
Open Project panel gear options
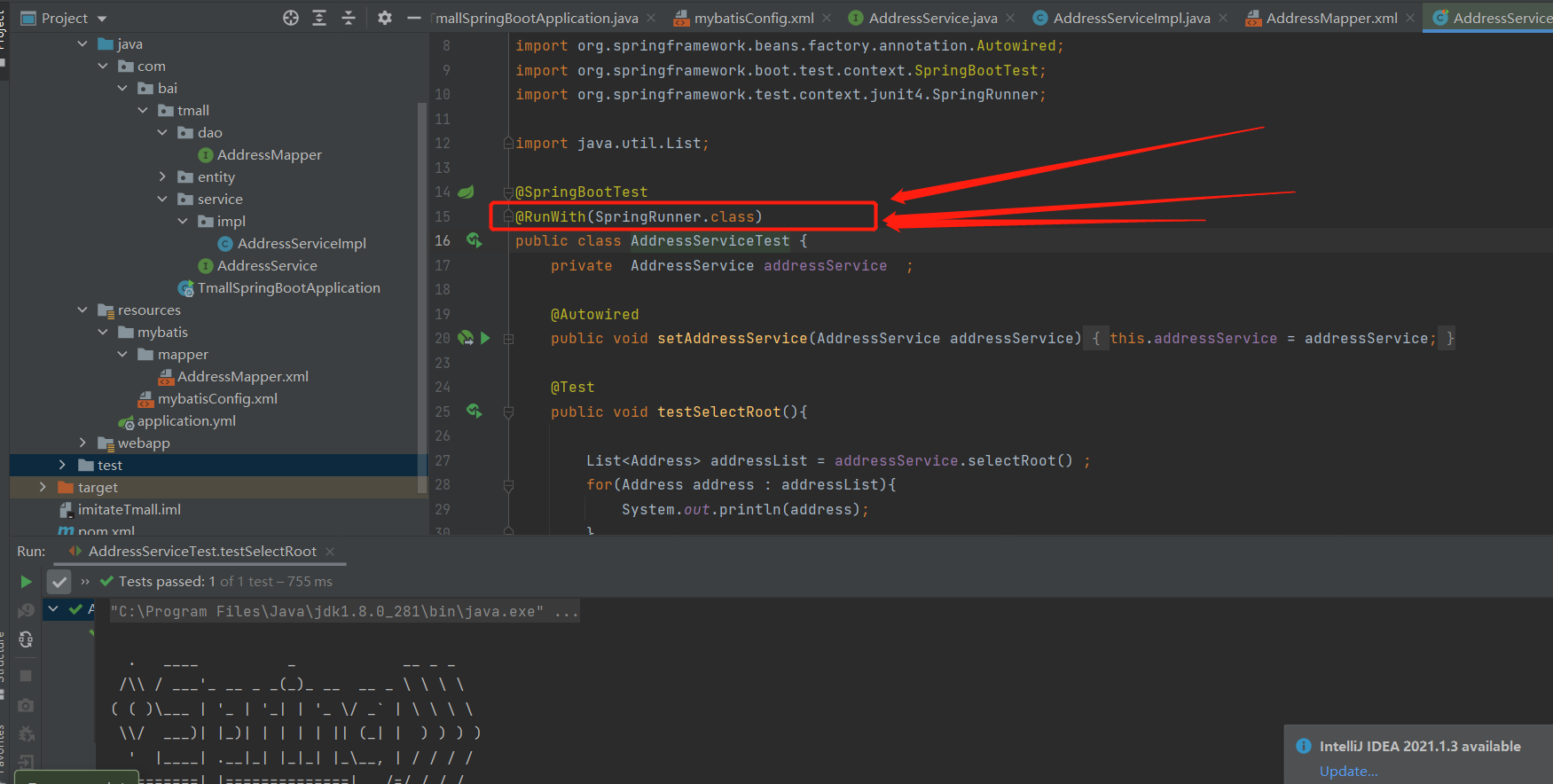[384, 18]
